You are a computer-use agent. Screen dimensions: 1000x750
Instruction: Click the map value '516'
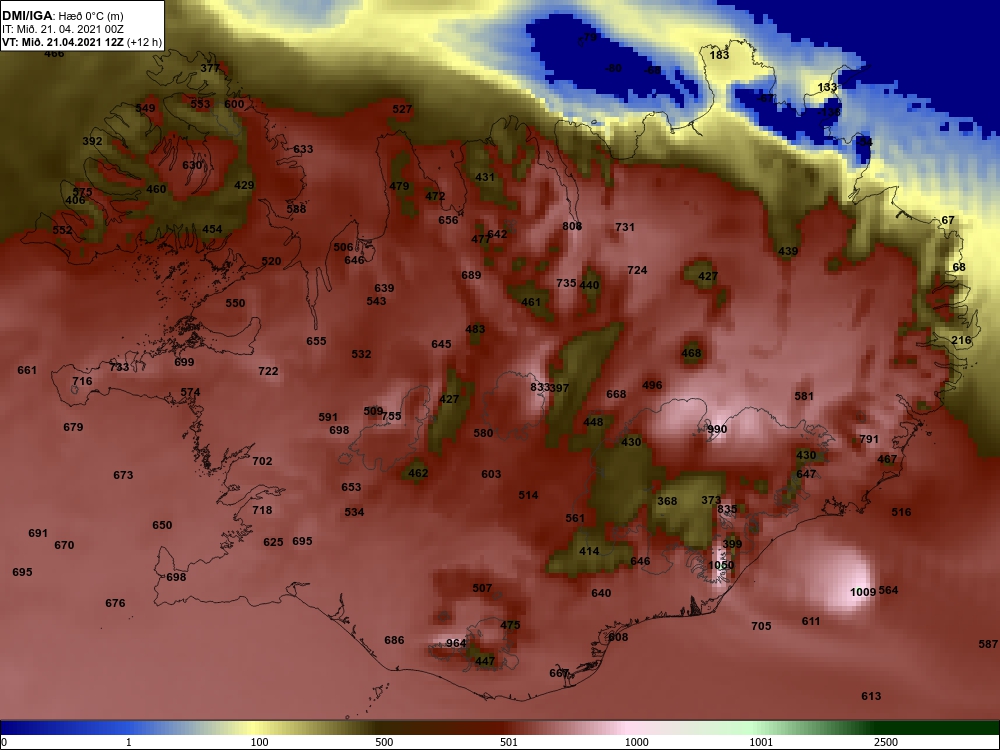point(901,512)
